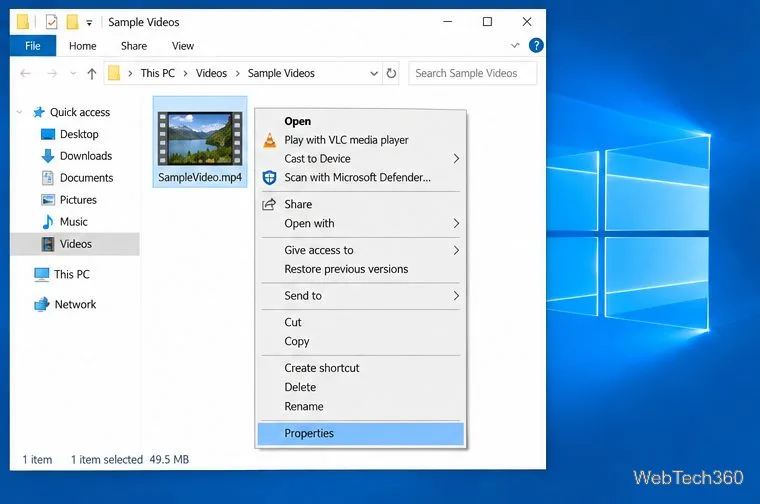Click the SampleVideo.mp4 file name
Image resolution: width=760 pixels, height=504 pixels.
[x=200, y=177]
